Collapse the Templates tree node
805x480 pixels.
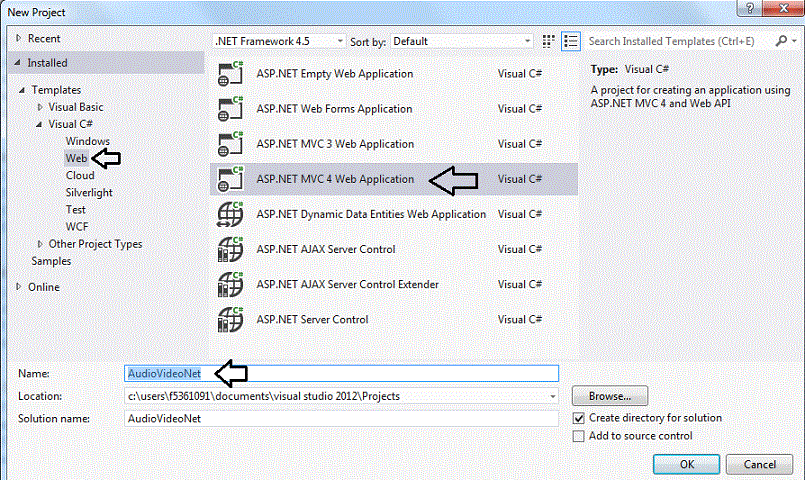point(22,90)
